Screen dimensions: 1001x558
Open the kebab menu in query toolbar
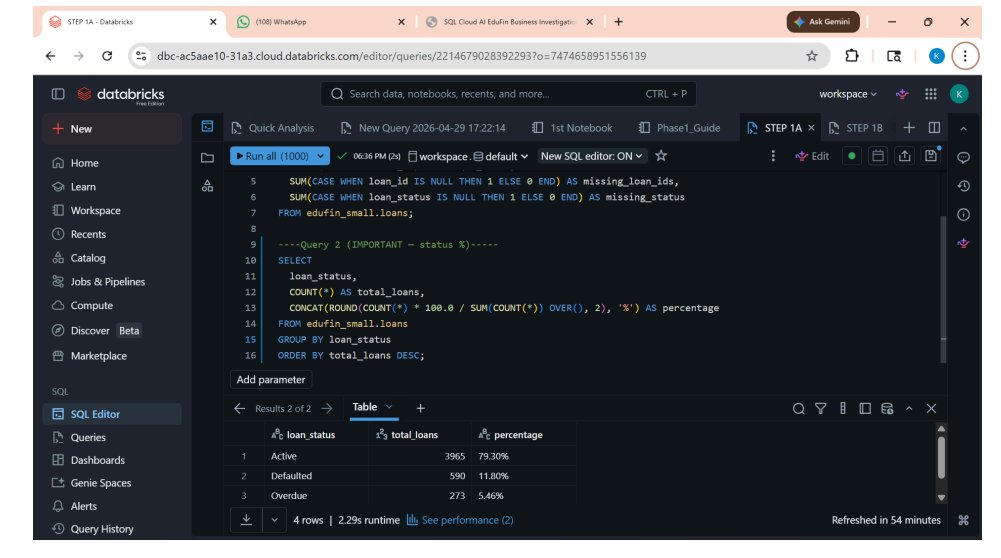tap(773, 156)
